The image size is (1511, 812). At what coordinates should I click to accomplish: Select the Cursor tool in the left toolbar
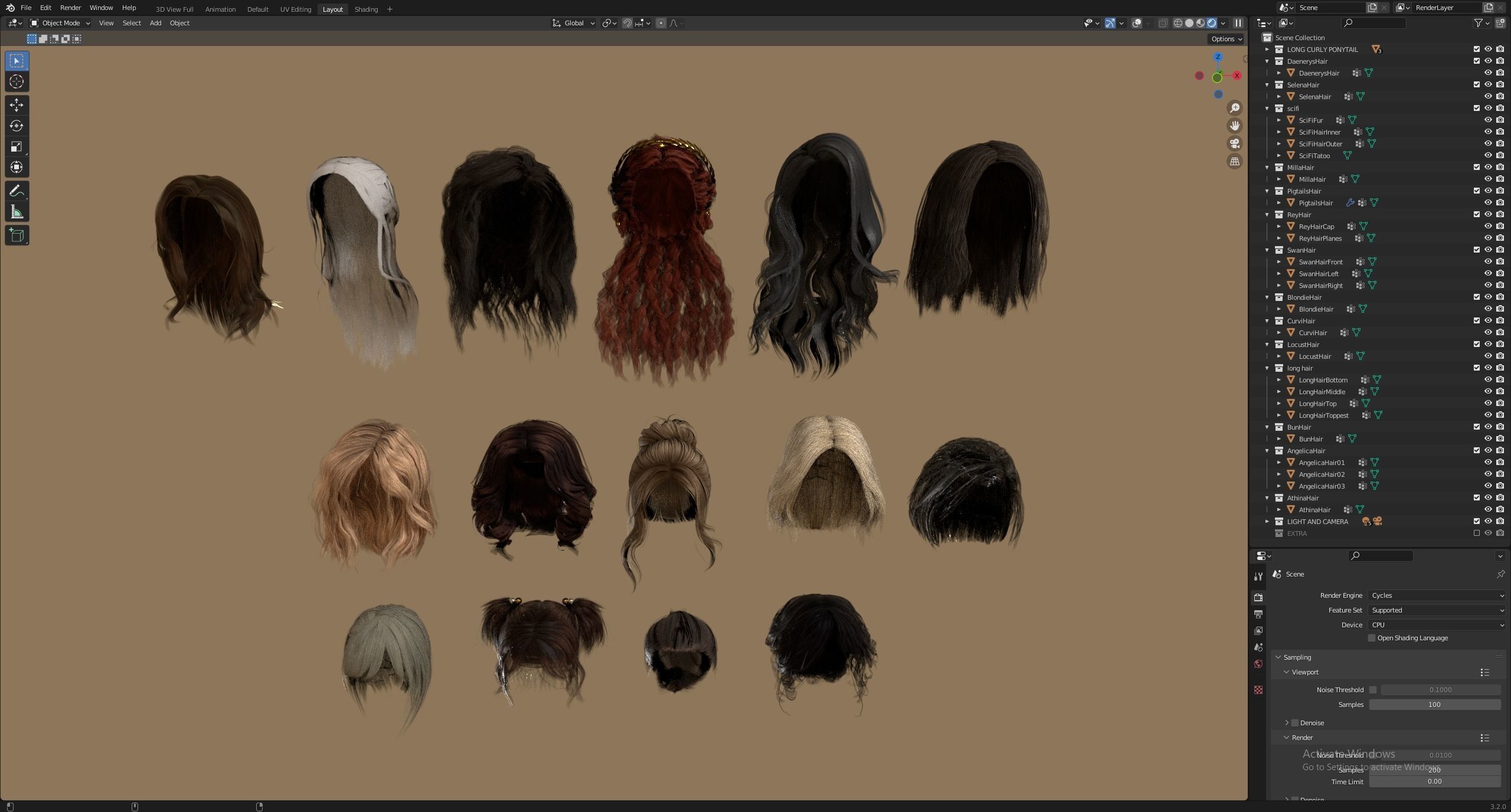coord(17,82)
